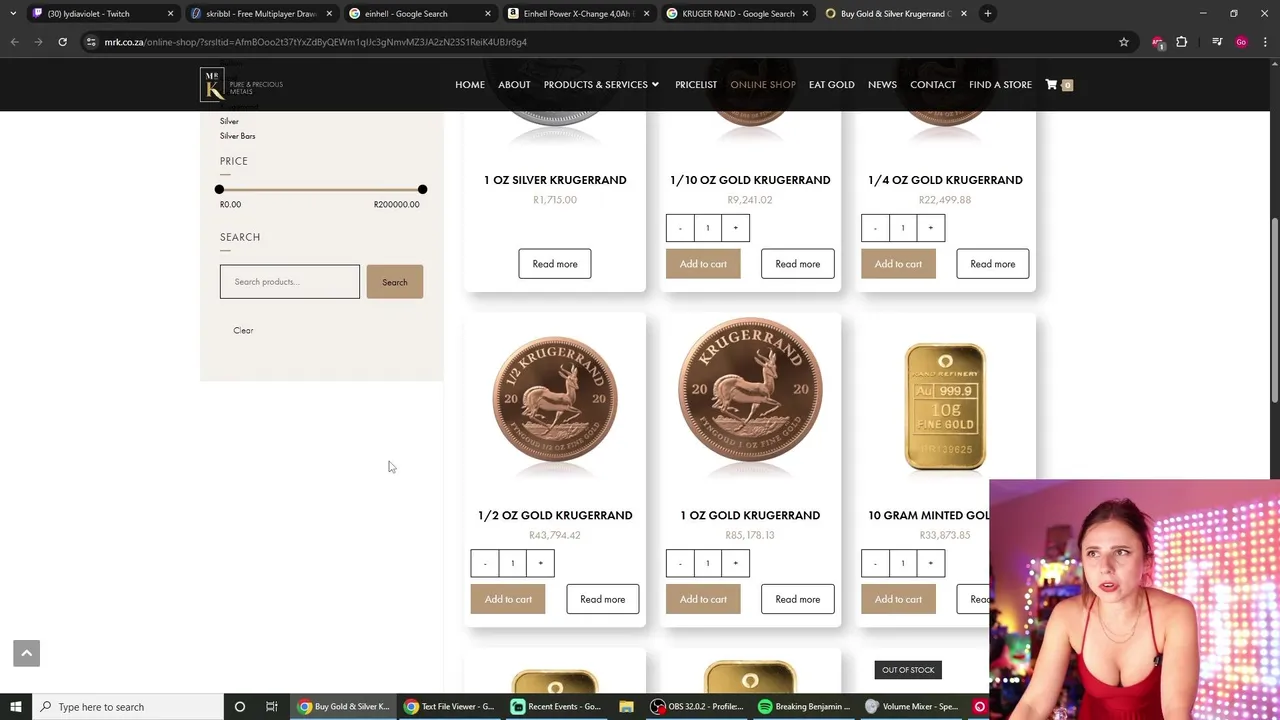Open Cortana circle icon on taskbar
This screenshot has width=1280, height=720.
240,707
